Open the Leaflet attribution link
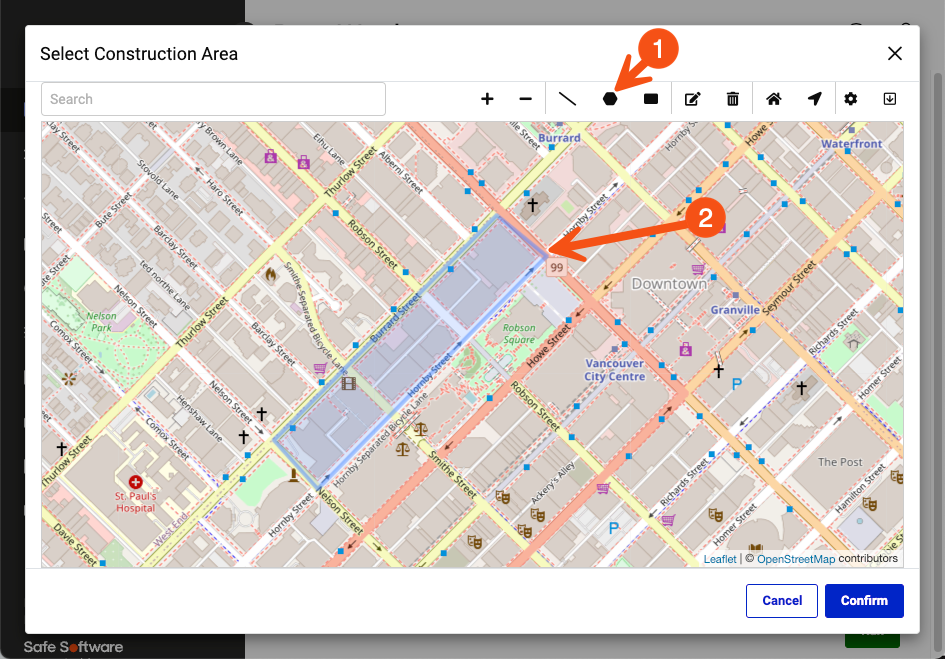945x659 pixels. pos(720,559)
